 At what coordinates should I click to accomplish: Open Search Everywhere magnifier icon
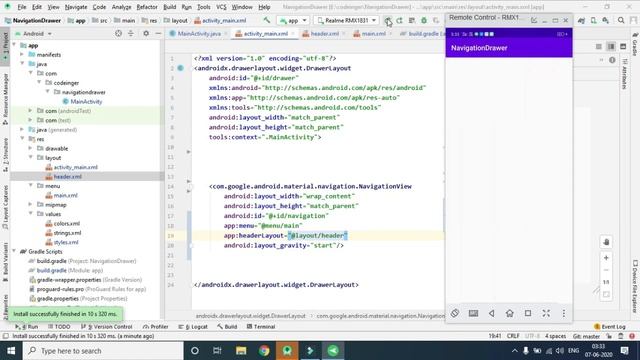[x=621, y=20]
